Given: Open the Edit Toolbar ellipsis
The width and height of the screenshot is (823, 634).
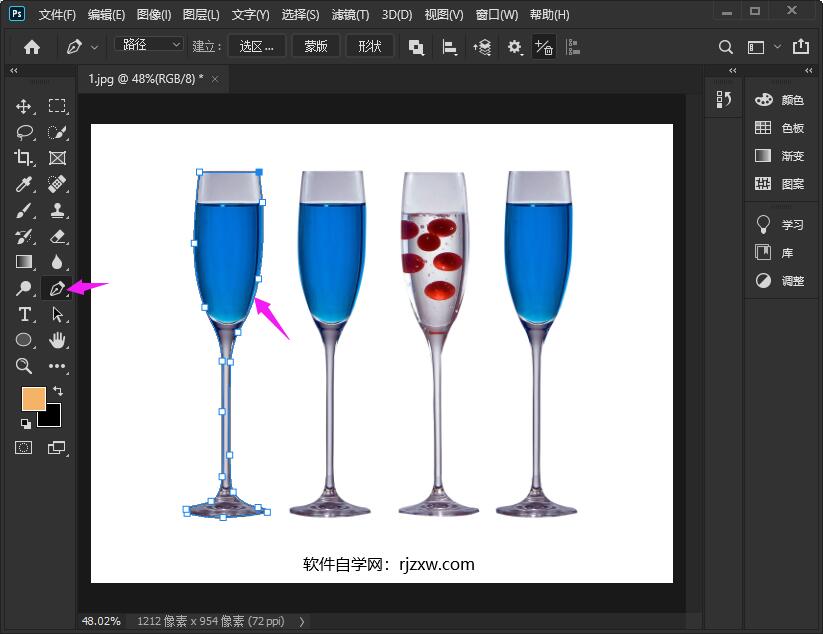Looking at the screenshot, I should (x=57, y=366).
